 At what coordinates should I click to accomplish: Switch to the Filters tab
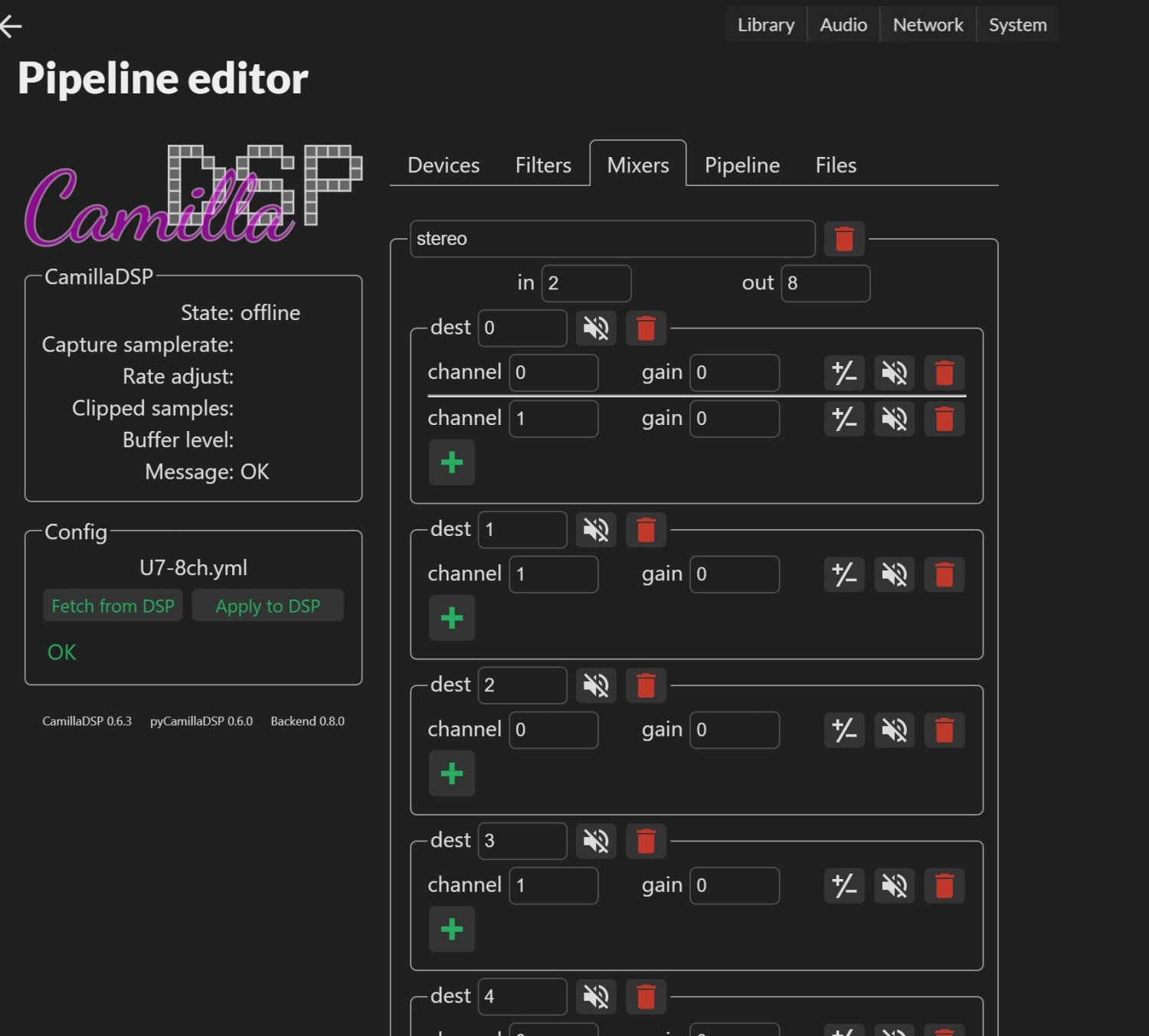click(543, 165)
